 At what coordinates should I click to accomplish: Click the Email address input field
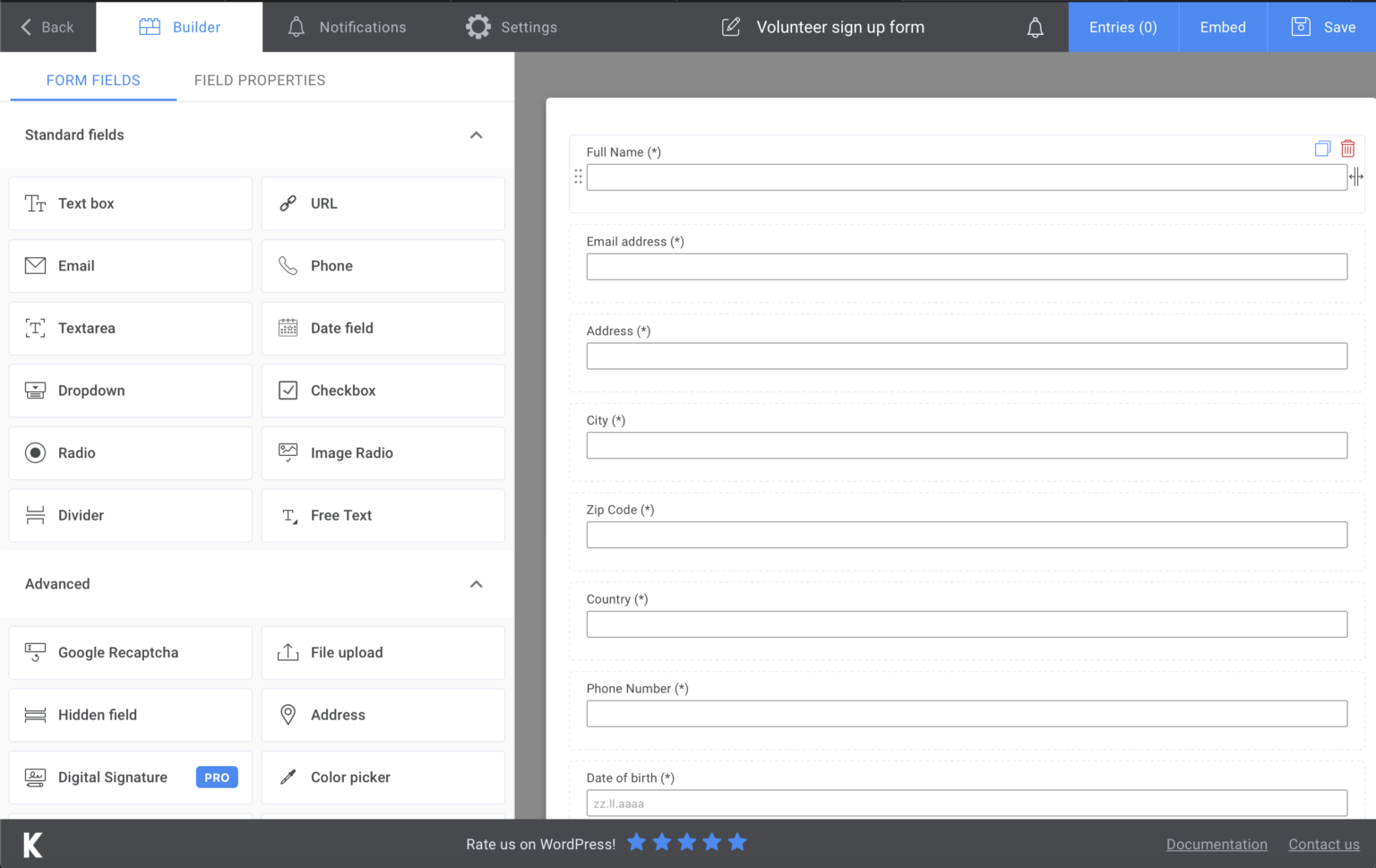click(967, 267)
